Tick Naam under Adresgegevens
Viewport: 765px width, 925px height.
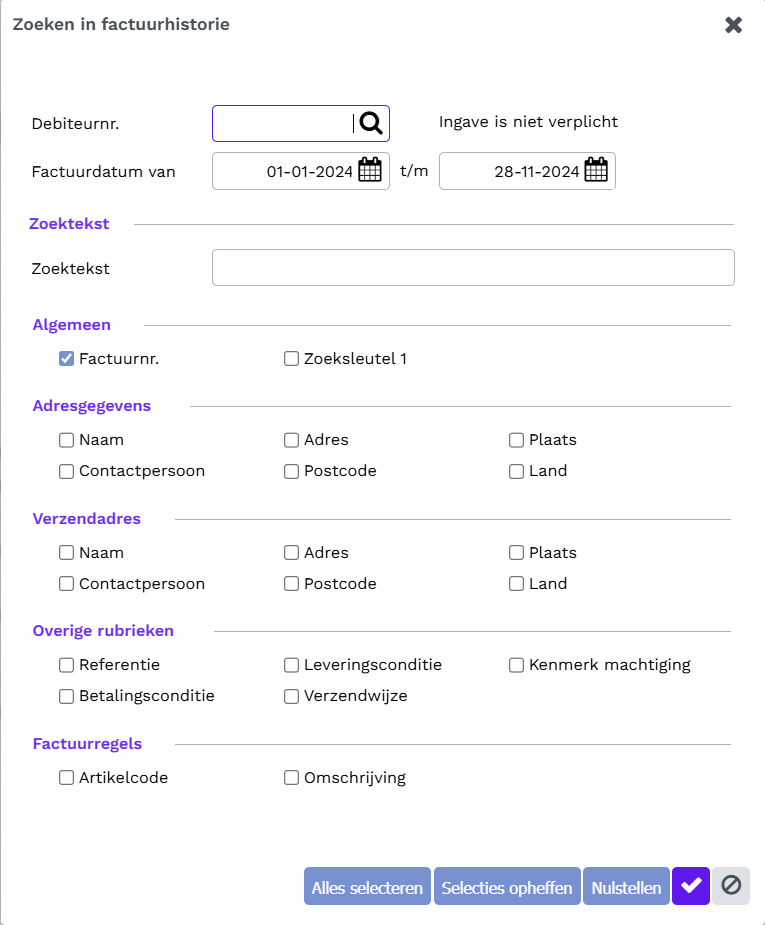pos(66,440)
